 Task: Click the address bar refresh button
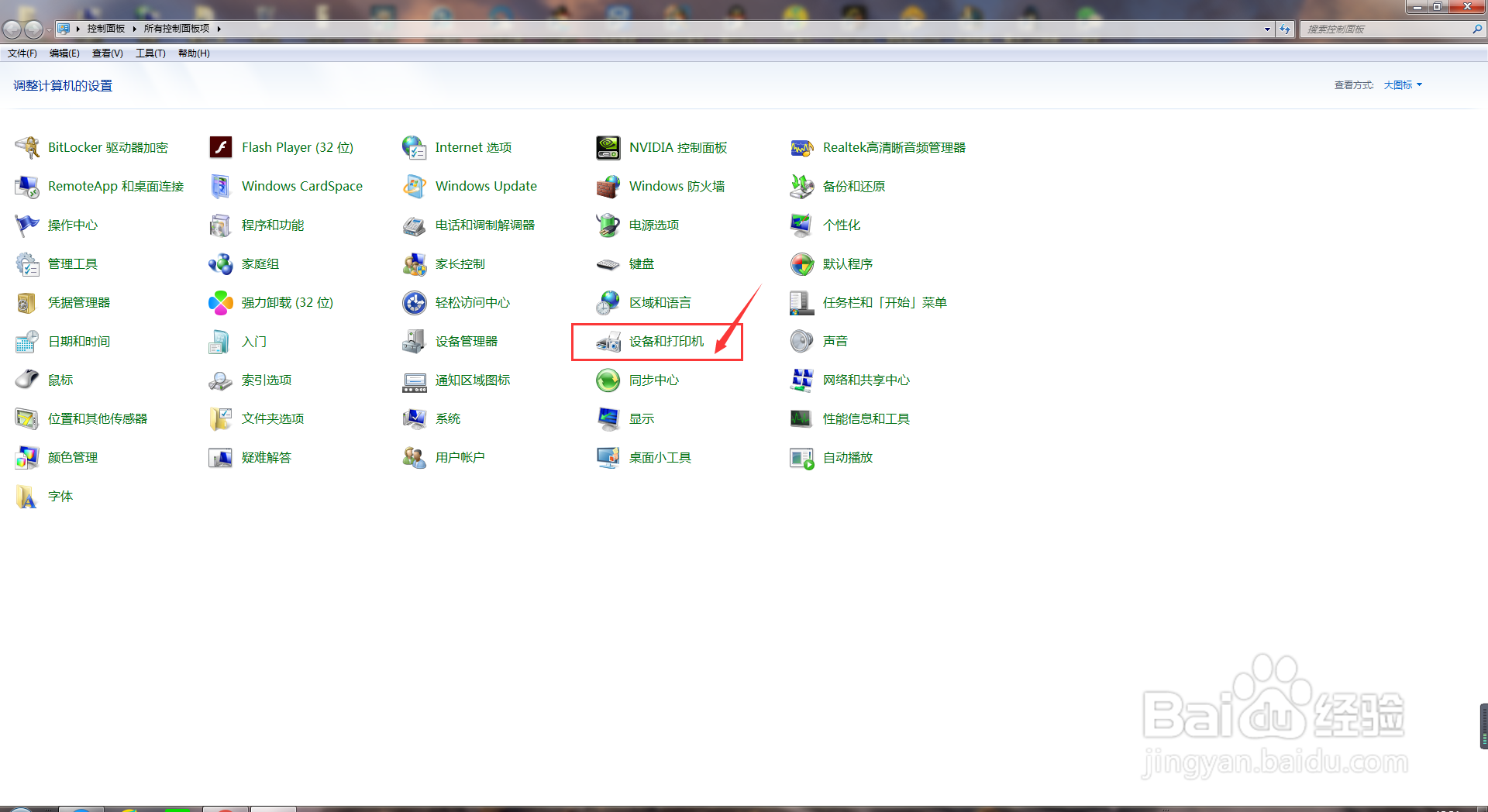click(x=1285, y=29)
